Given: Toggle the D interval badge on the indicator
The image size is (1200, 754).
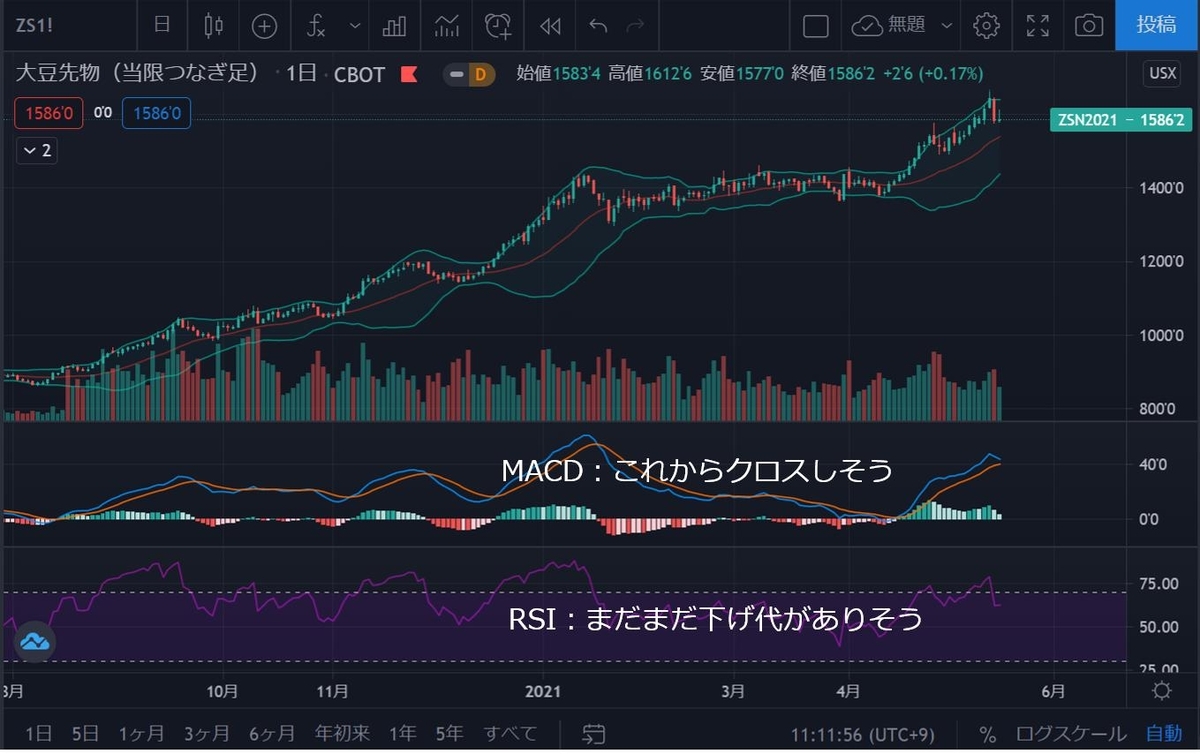Looking at the screenshot, I should [479, 74].
